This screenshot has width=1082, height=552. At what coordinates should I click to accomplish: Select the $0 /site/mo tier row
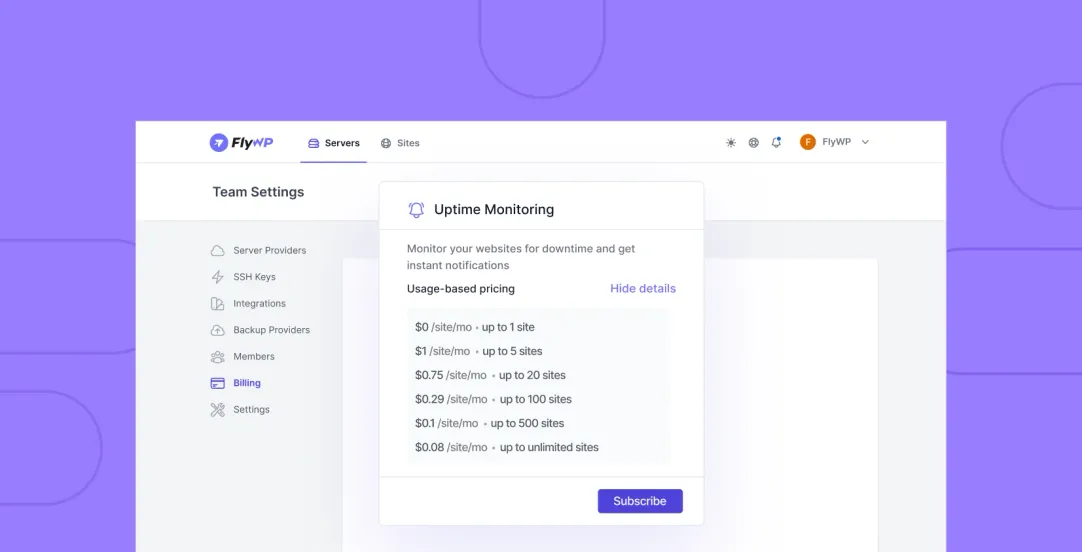(475, 327)
